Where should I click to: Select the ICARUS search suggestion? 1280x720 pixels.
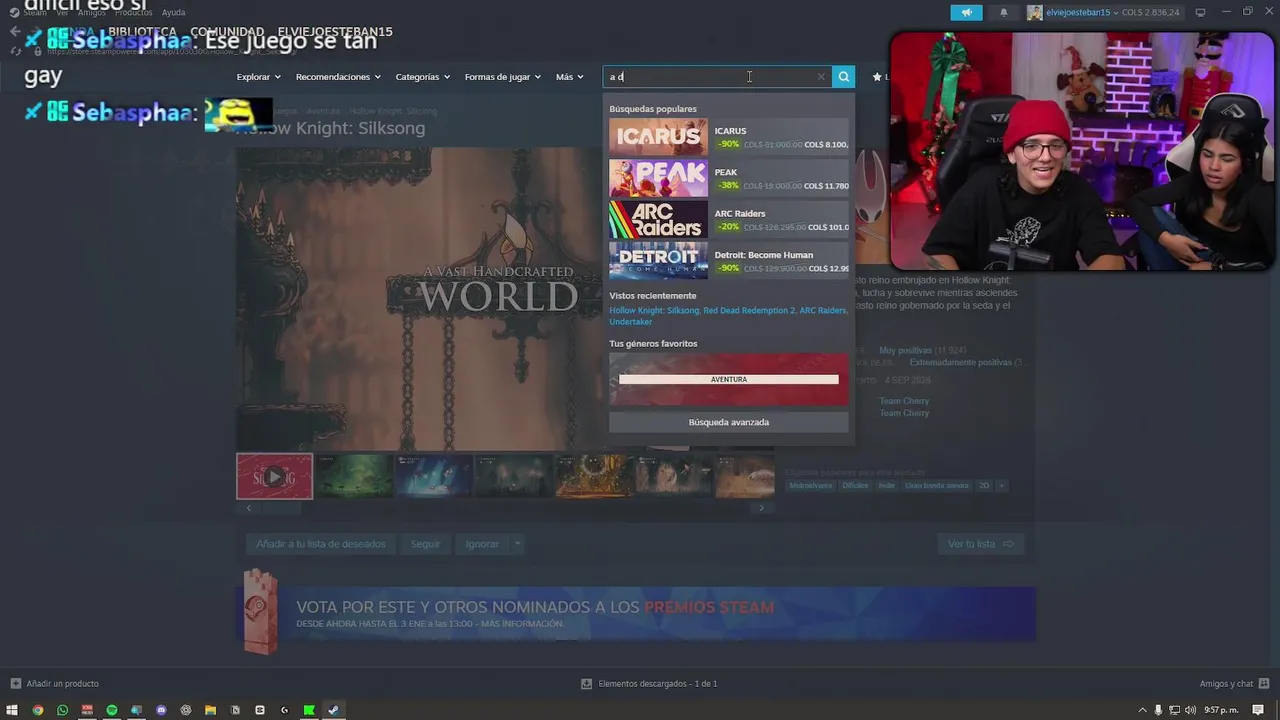point(729,137)
